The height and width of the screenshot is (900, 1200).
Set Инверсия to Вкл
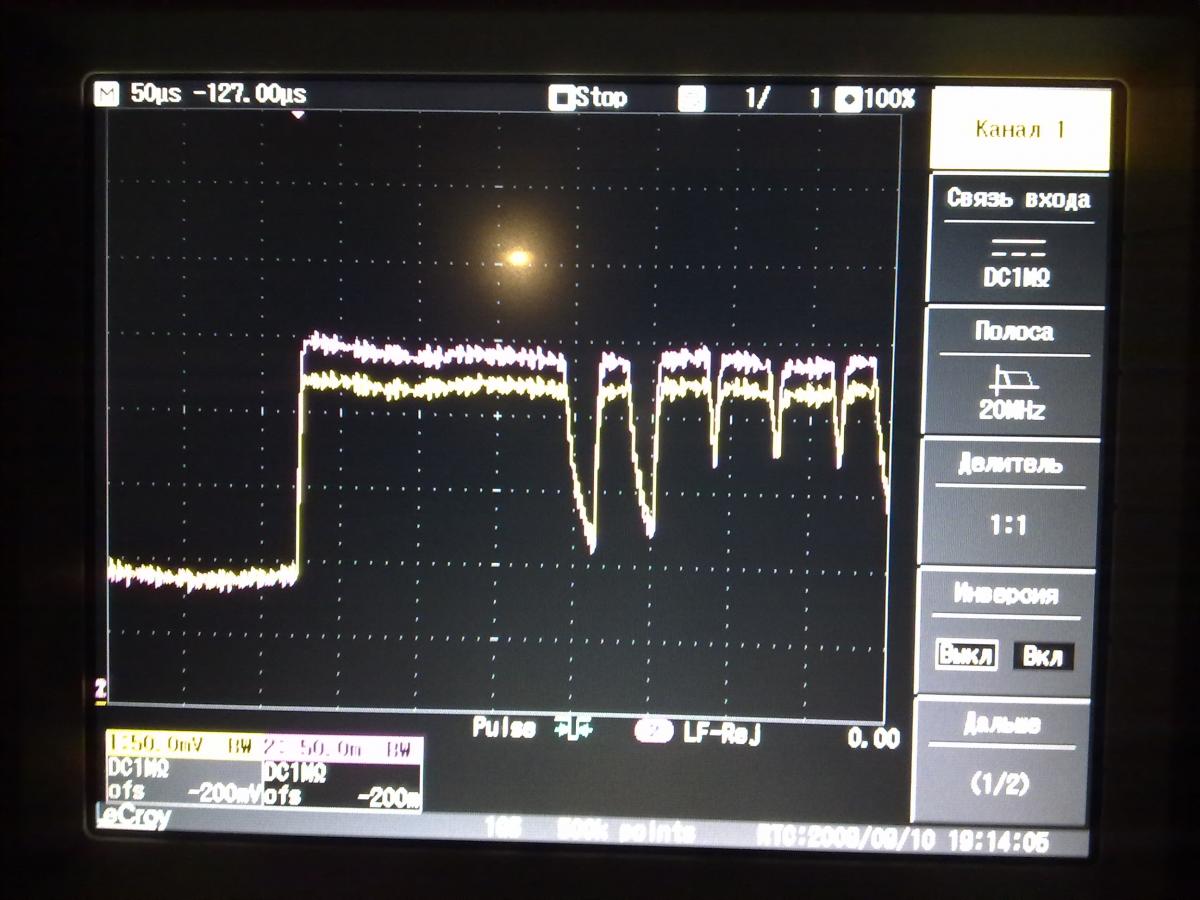(x=1042, y=657)
